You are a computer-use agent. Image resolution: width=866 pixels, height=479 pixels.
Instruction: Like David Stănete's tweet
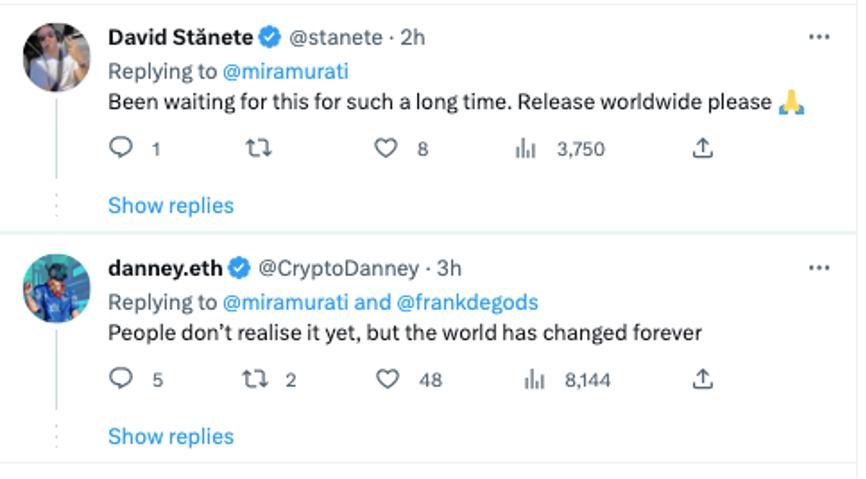click(x=386, y=148)
